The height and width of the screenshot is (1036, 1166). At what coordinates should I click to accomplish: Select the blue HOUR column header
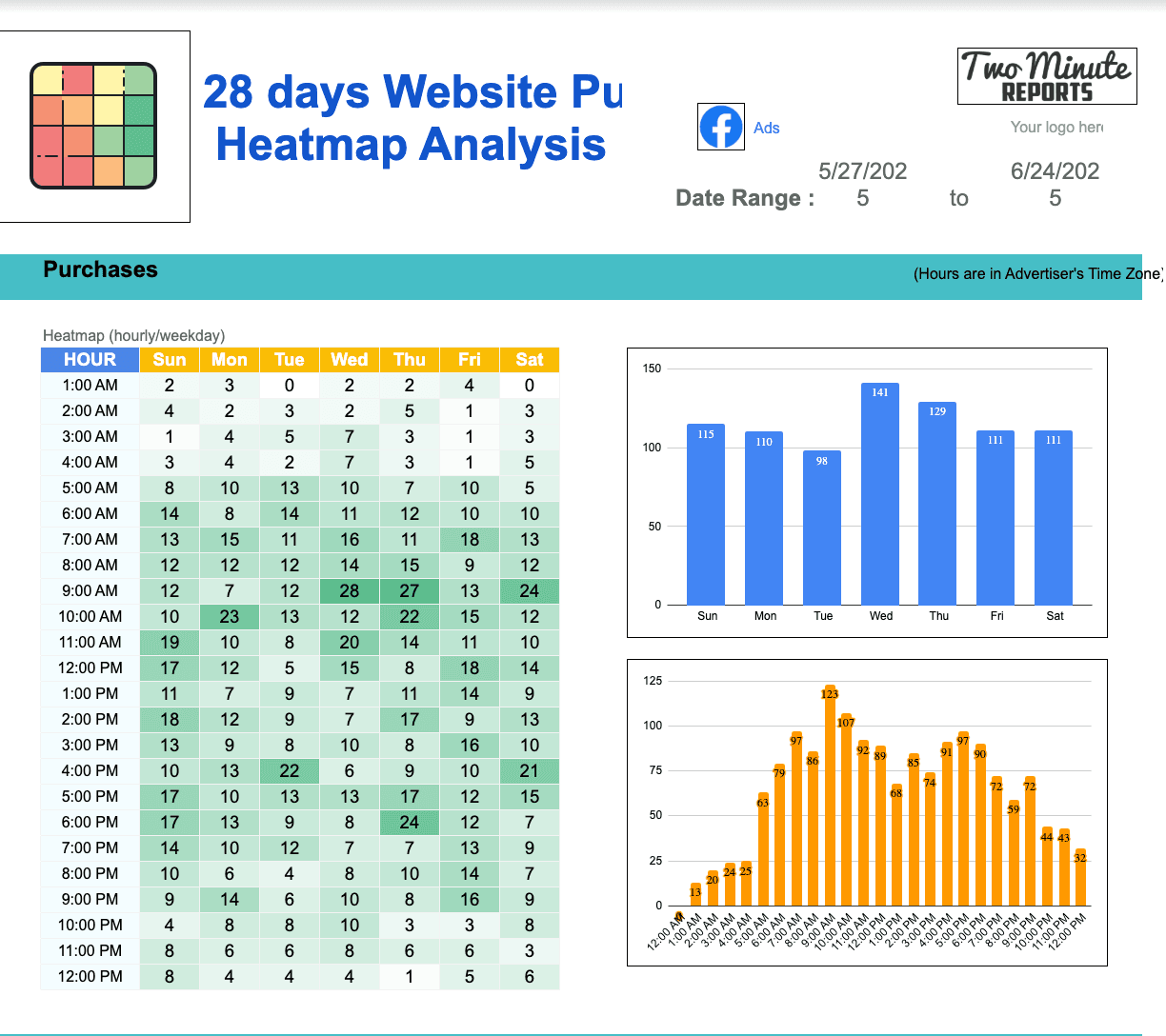point(89,359)
